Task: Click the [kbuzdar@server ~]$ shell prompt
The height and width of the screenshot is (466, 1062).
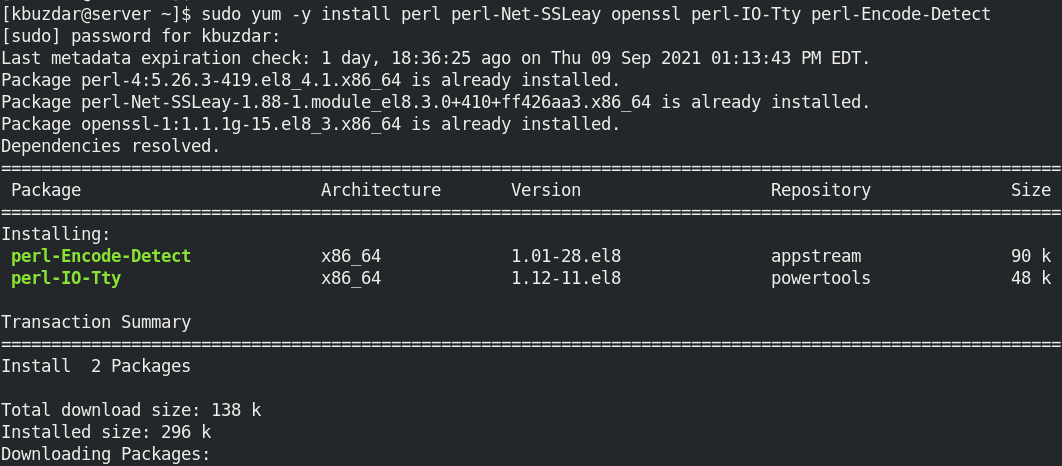Action: 95,14
